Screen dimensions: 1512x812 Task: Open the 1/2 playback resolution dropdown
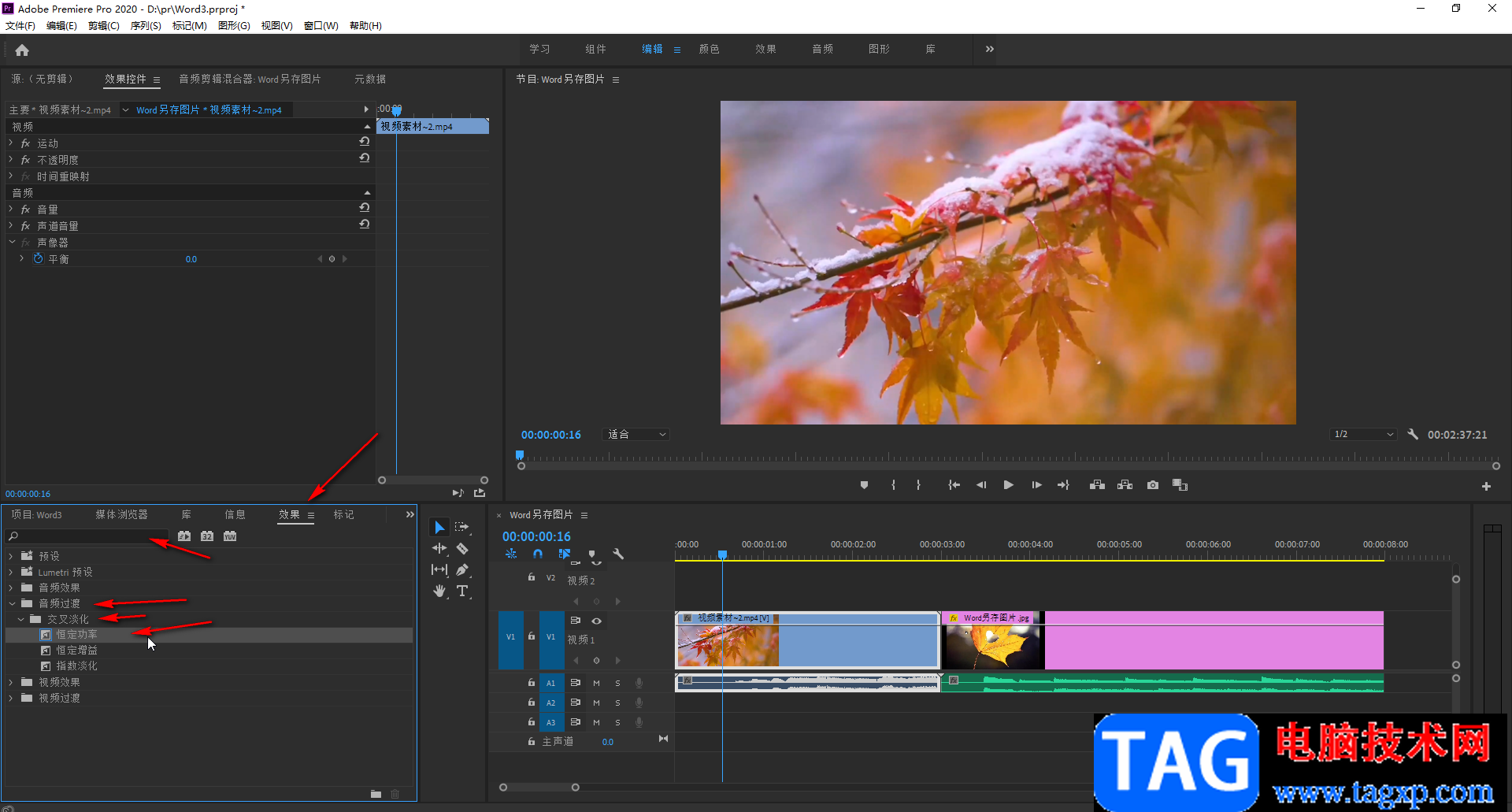coord(1363,434)
